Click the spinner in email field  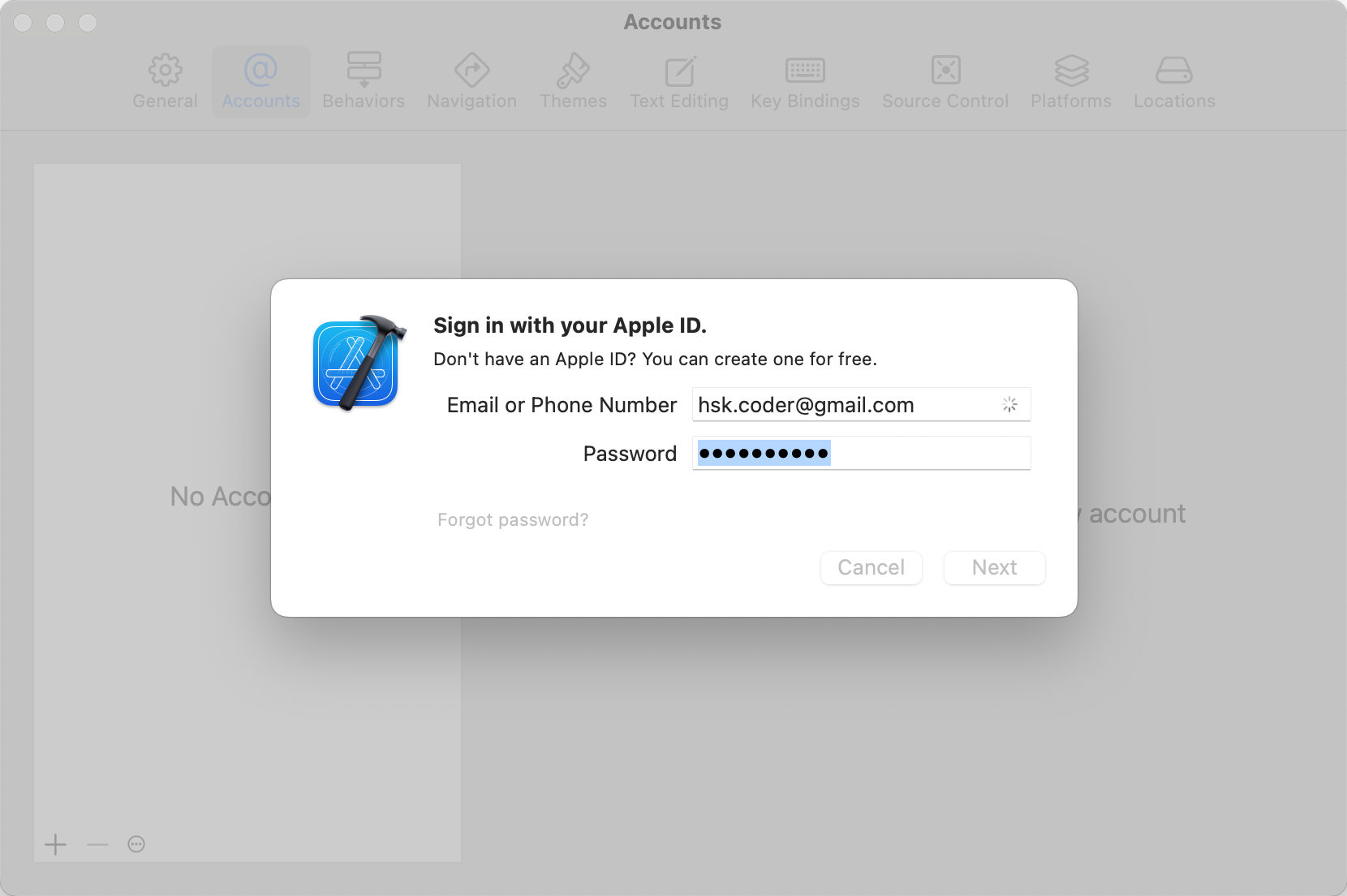click(1009, 404)
